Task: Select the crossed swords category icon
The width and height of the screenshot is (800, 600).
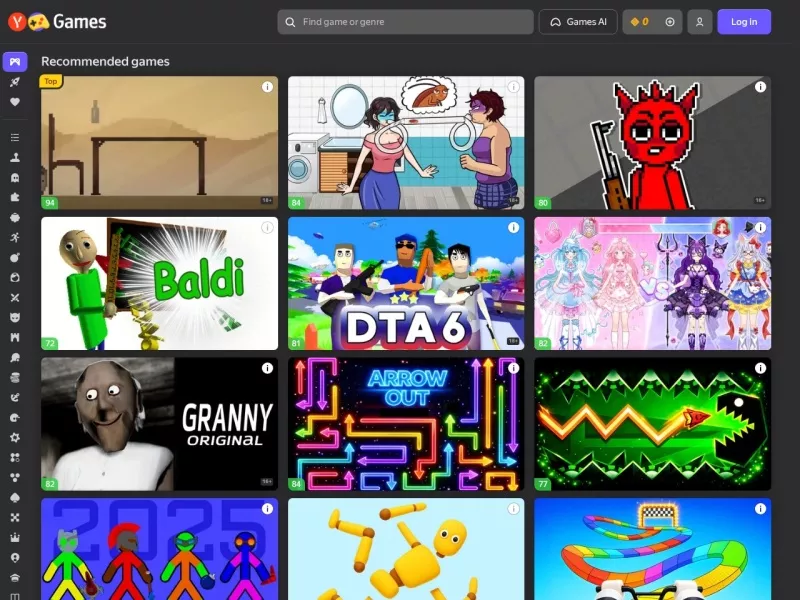Action: (x=15, y=297)
